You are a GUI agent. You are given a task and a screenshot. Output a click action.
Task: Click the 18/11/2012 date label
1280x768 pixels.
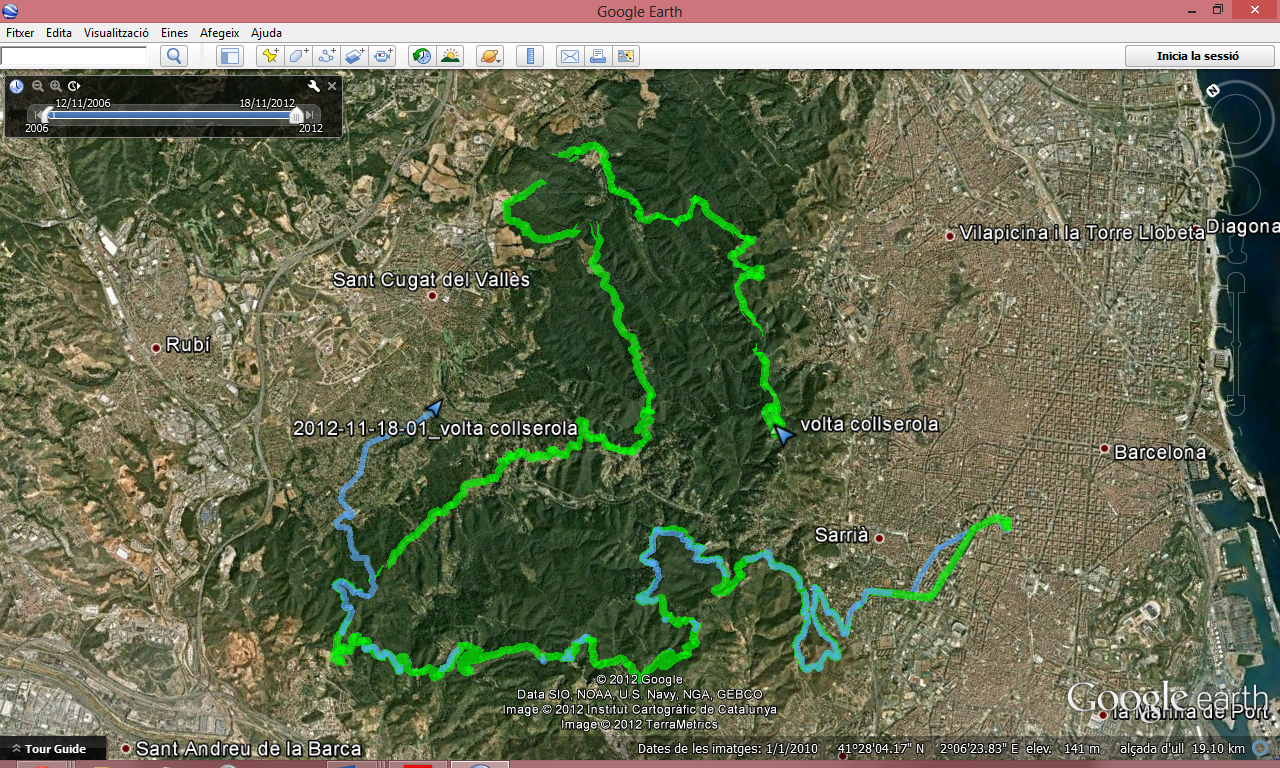pyautogui.click(x=266, y=103)
